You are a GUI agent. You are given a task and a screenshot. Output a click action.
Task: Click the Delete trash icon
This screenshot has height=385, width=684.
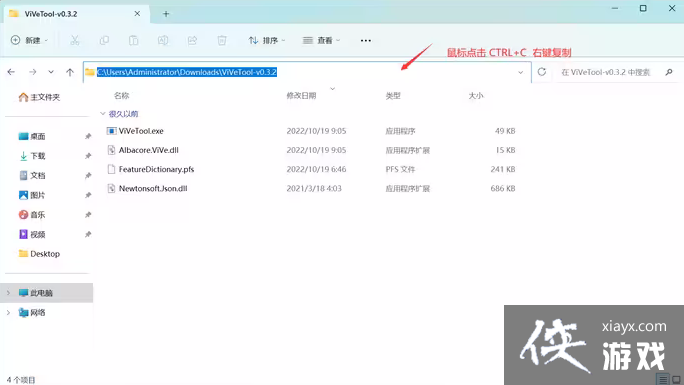(x=222, y=40)
